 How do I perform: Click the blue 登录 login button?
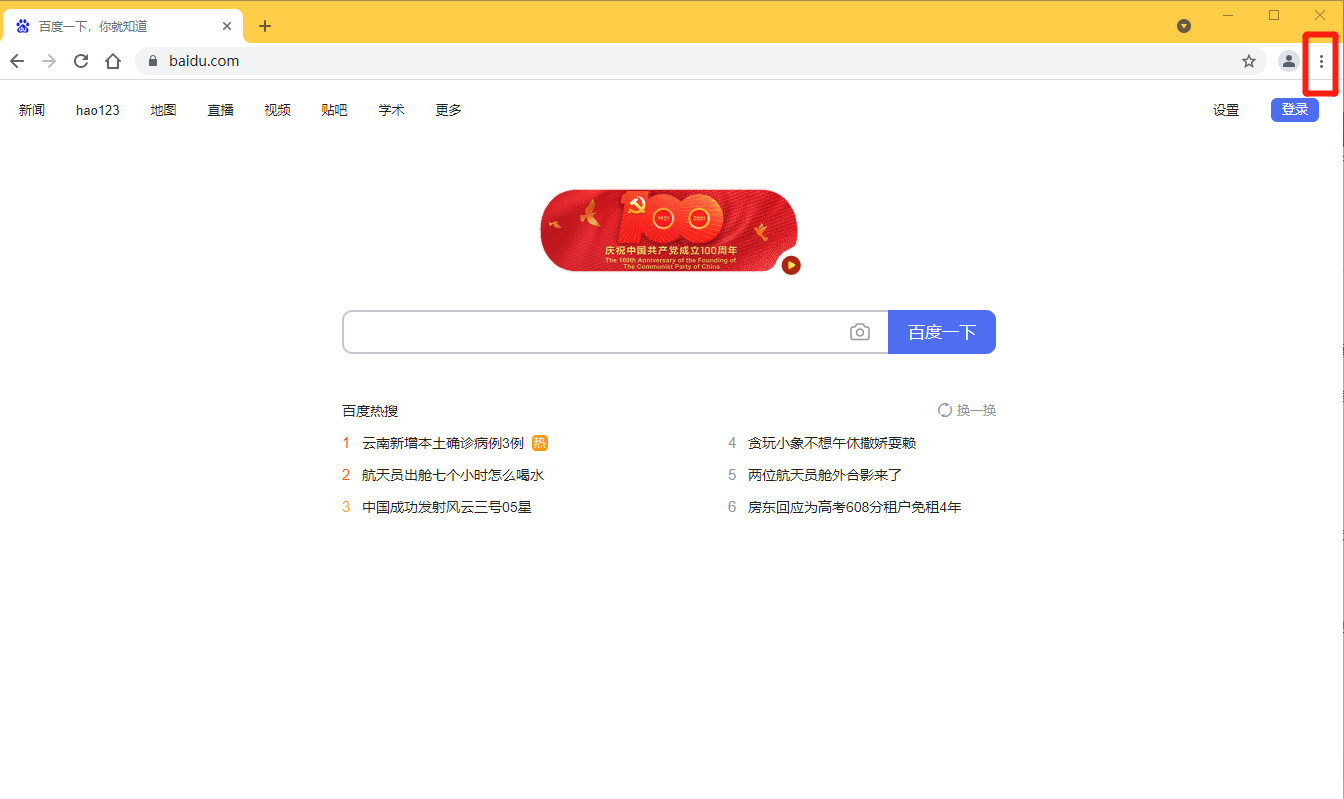[x=1295, y=110]
